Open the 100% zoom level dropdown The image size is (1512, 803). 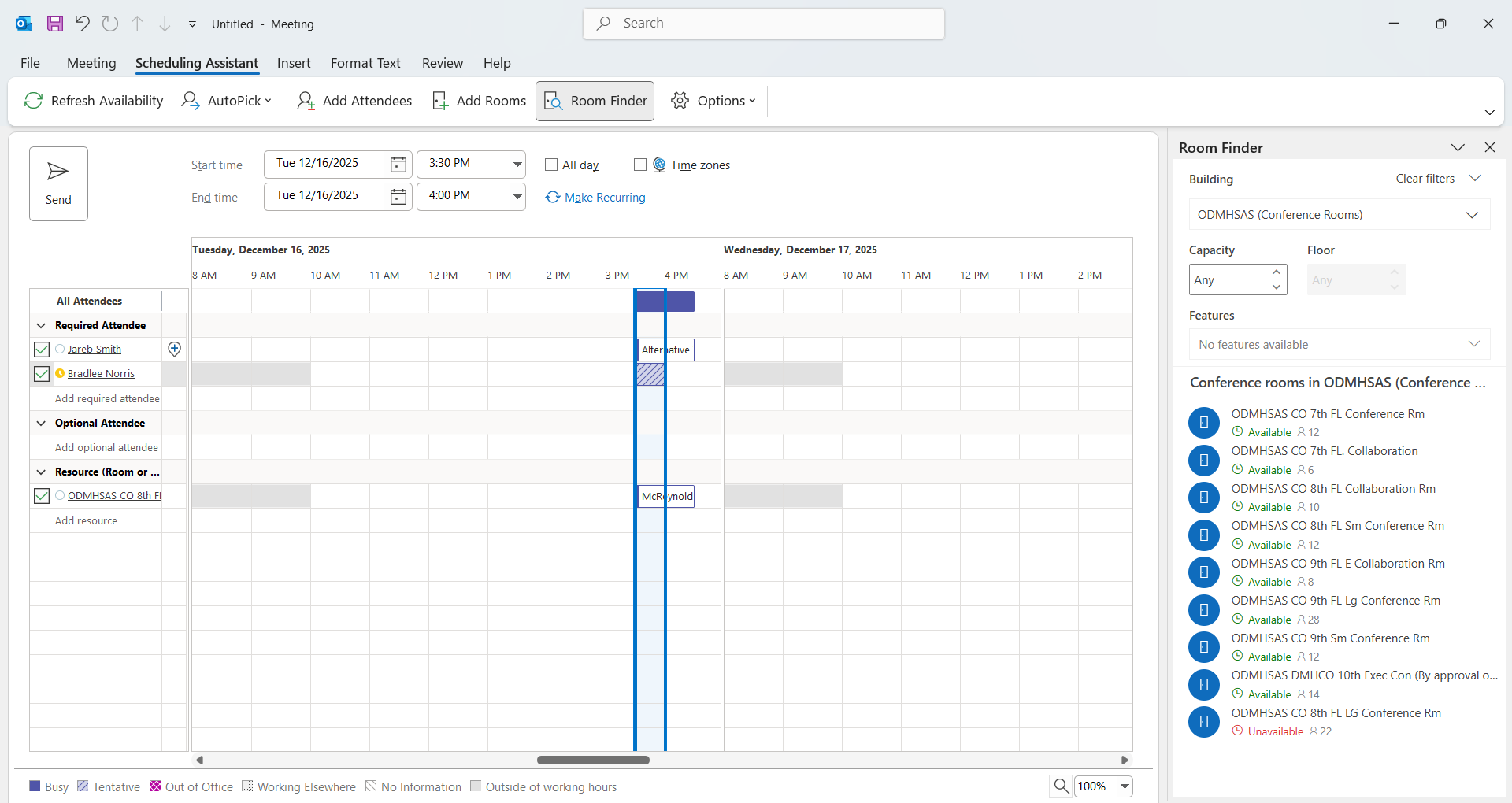pos(1125,786)
